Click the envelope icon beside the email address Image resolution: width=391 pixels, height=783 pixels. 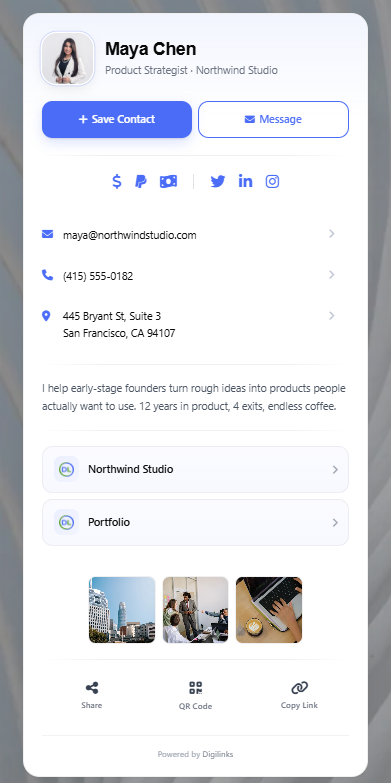pos(47,234)
